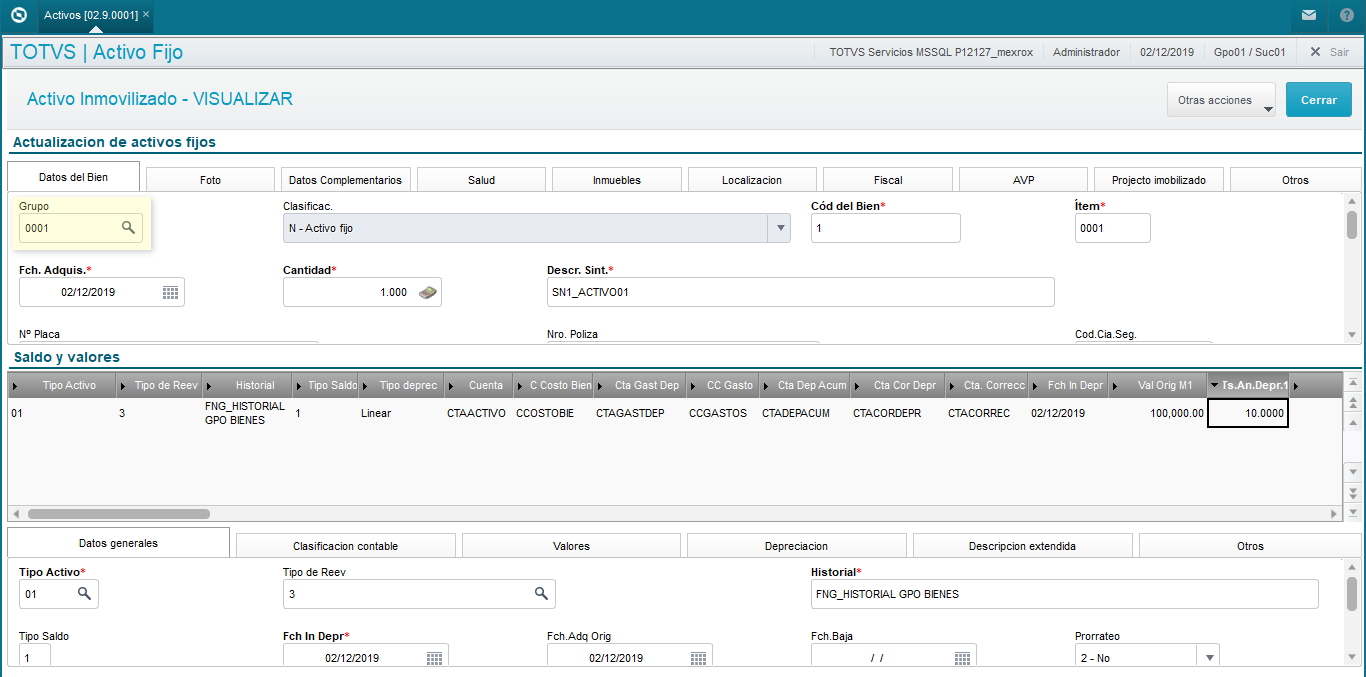Image resolution: width=1366 pixels, height=677 pixels.
Task: Open the Salud tab
Action: click(481, 180)
